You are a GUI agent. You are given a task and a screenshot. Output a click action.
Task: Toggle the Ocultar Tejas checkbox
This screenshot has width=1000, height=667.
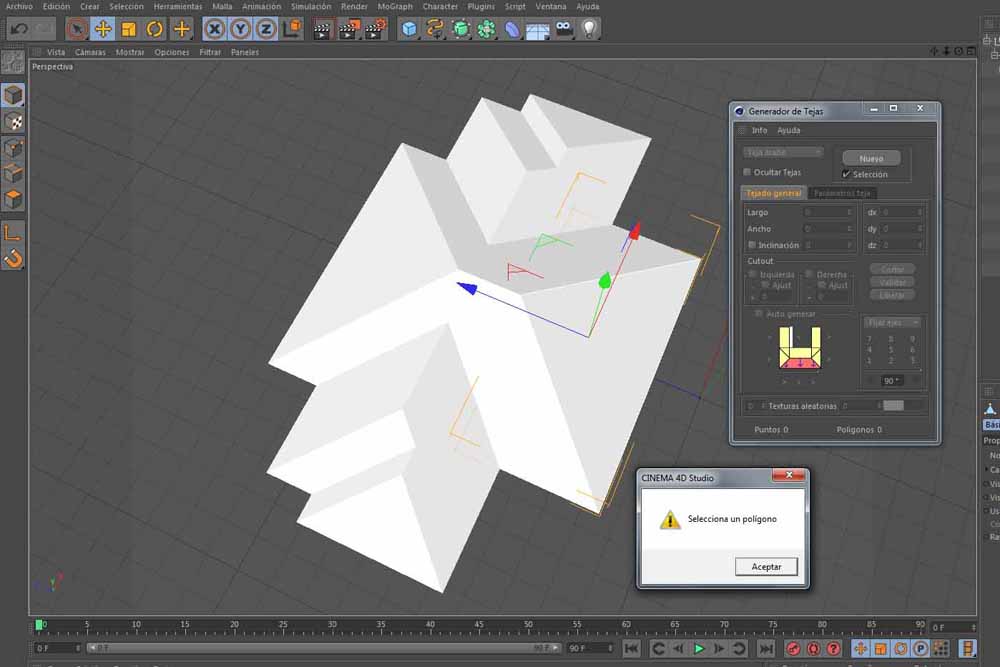point(747,172)
